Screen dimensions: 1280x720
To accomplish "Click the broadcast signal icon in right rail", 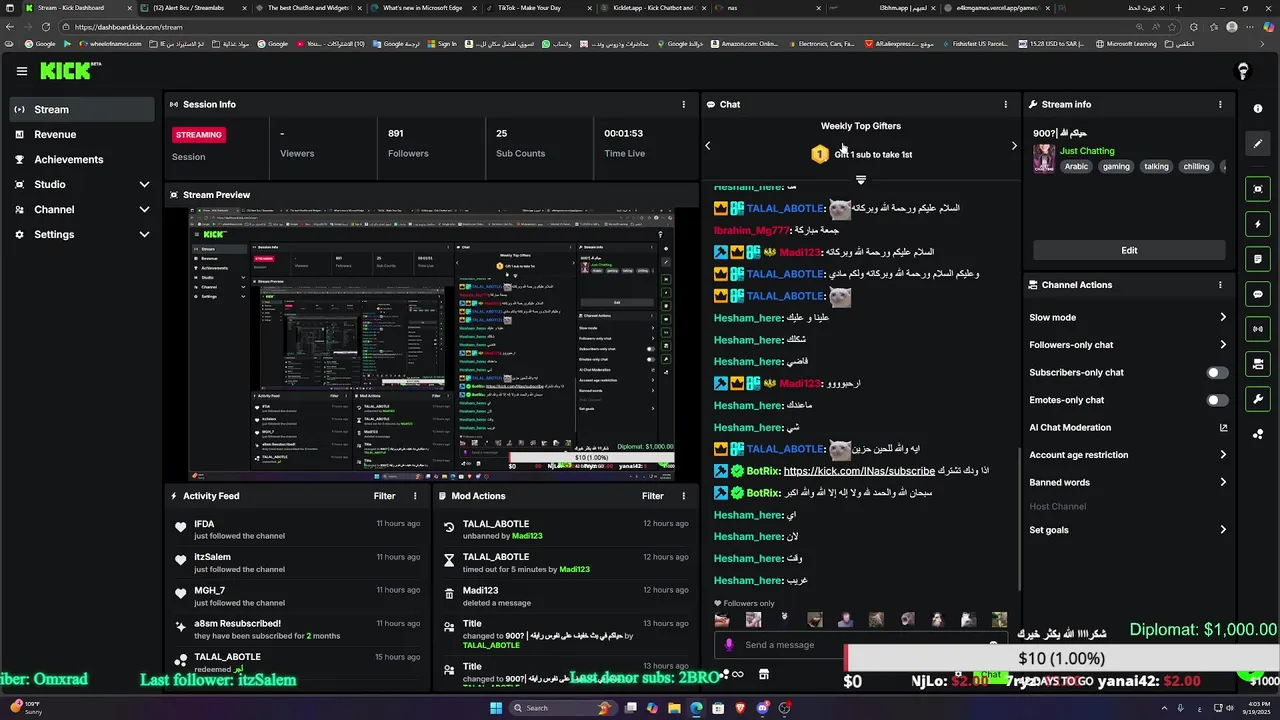I will pos(1258,329).
